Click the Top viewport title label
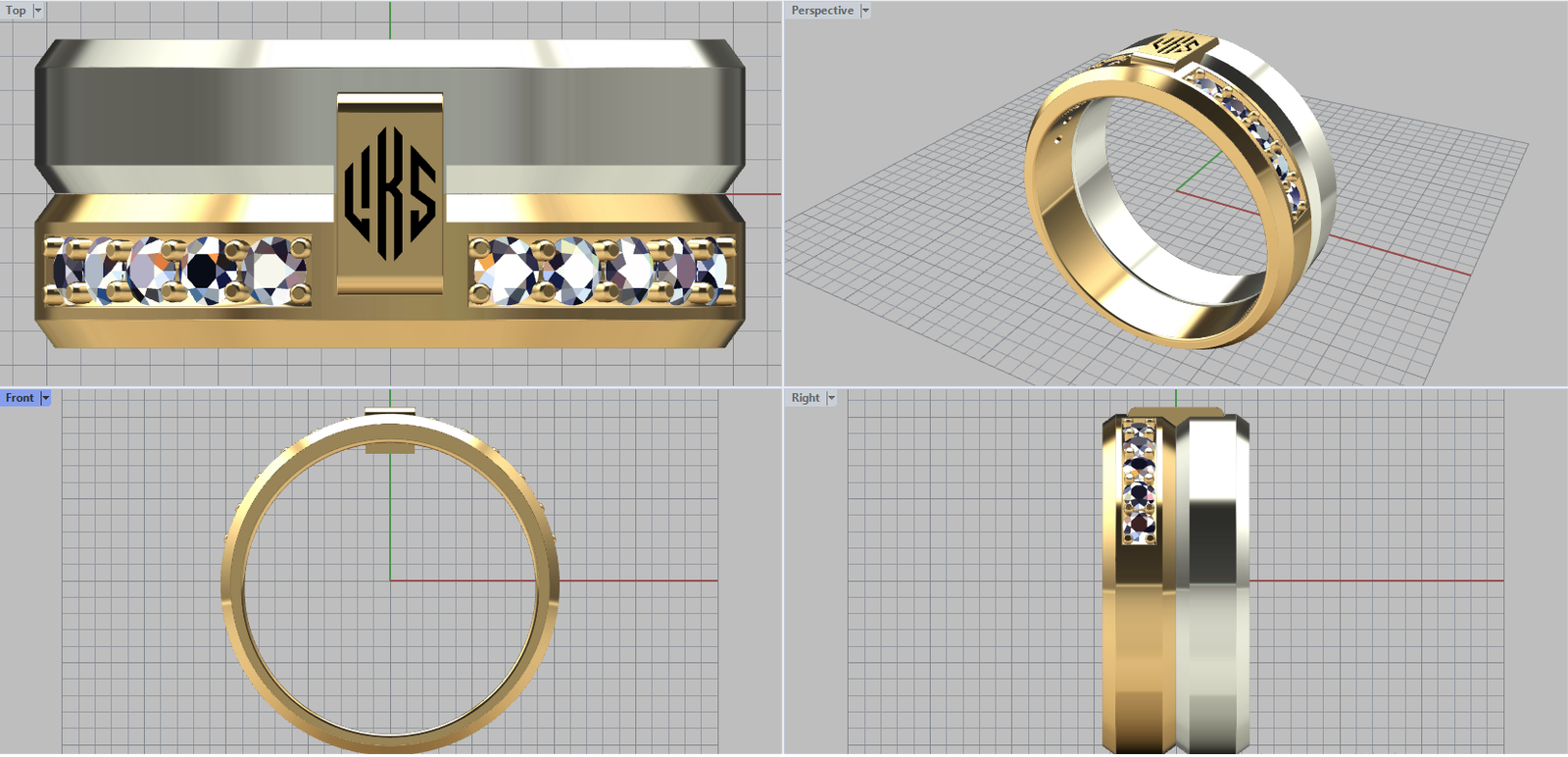 point(16,11)
